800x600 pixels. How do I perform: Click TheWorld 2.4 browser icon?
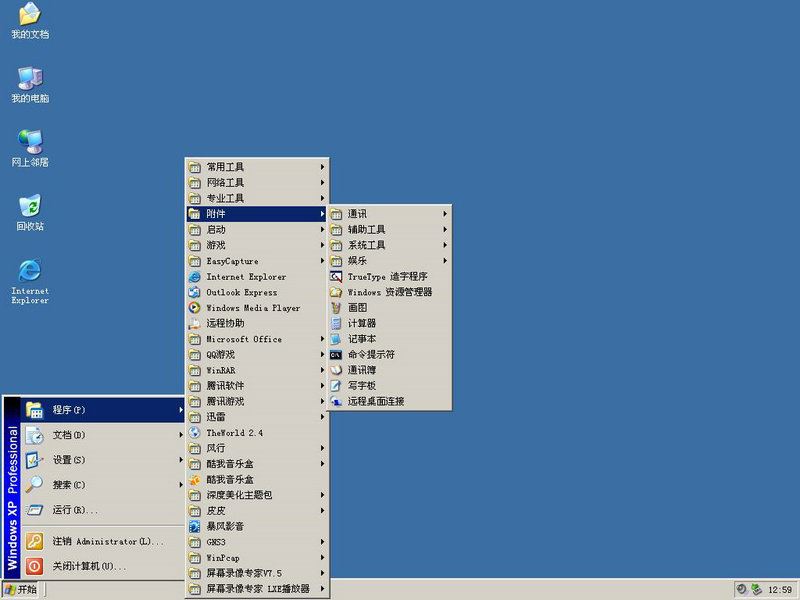194,433
